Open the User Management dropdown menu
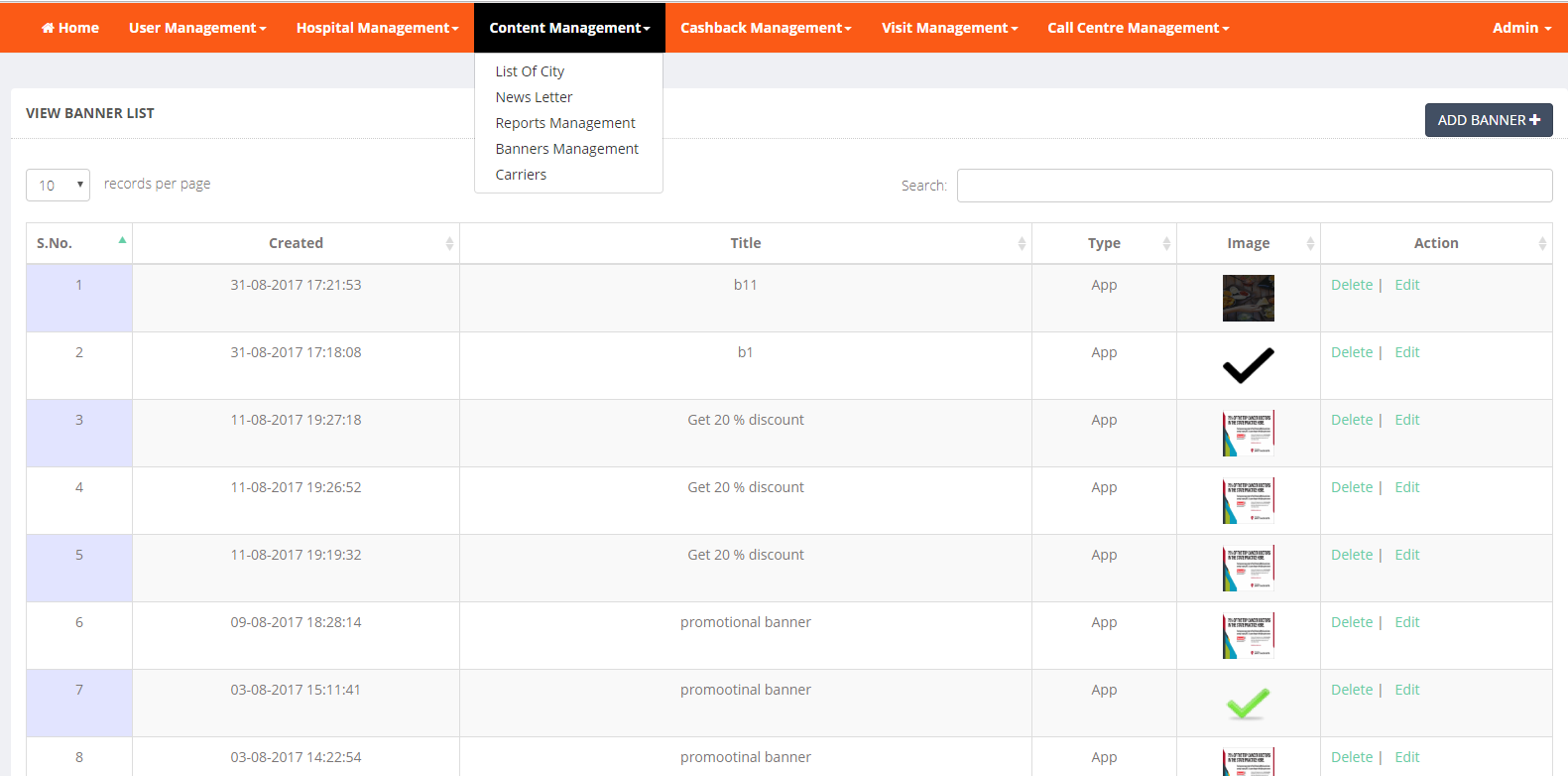 [x=197, y=28]
